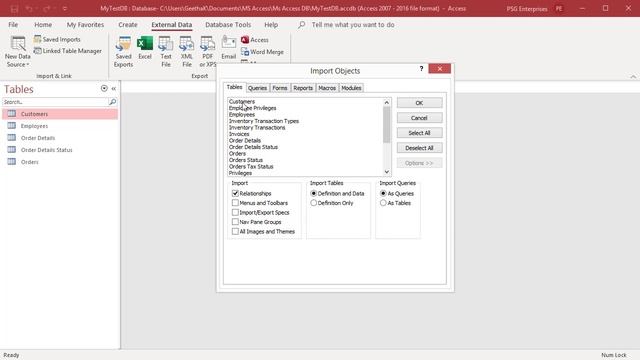The height and width of the screenshot is (360, 640).
Task: Switch to Modules tab in Import Objects
Action: coord(351,88)
